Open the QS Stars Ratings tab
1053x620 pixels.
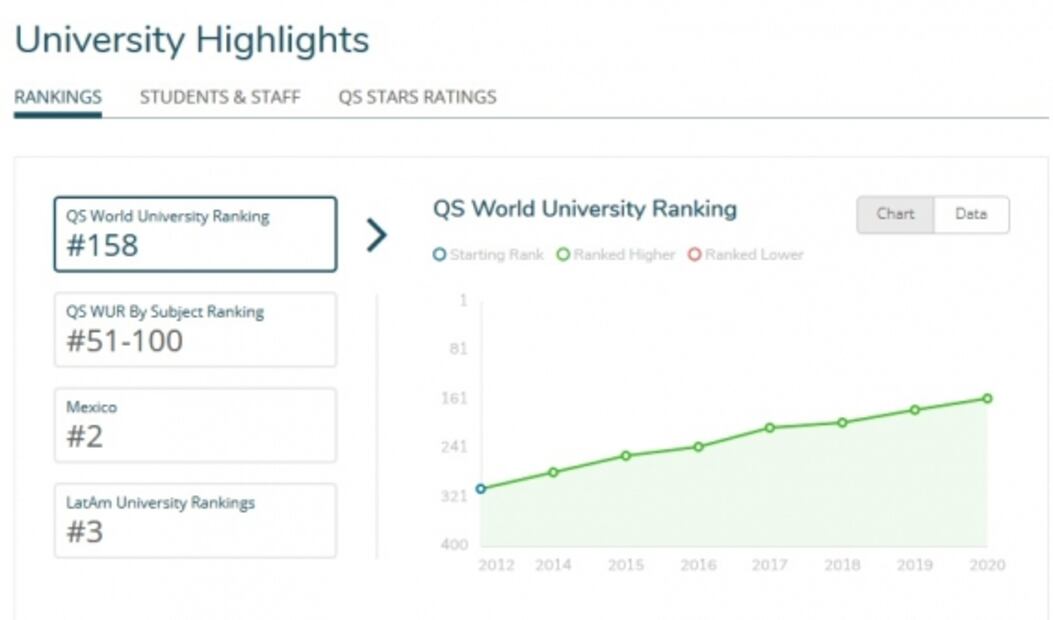coord(417,97)
